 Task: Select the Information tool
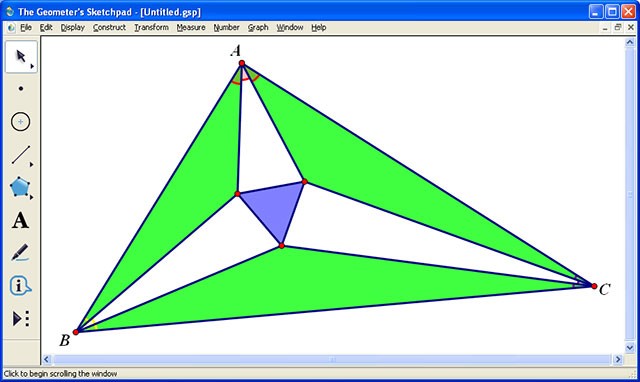click(20, 285)
